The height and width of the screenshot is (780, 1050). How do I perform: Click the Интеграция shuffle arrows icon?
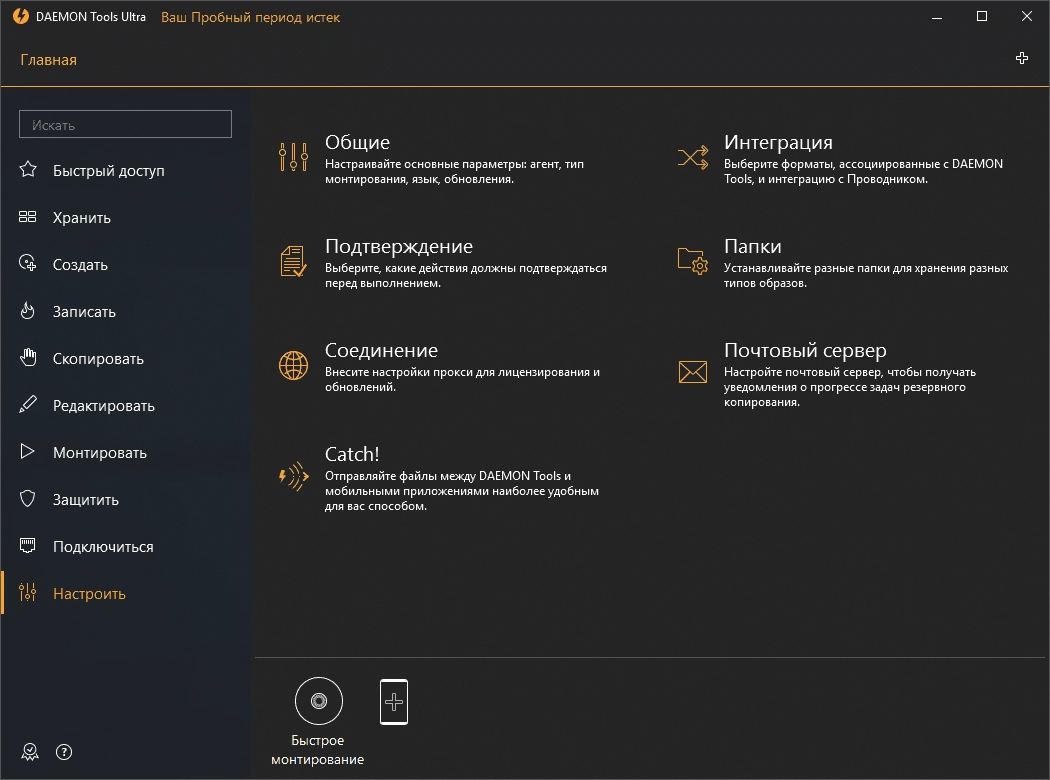(x=692, y=157)
